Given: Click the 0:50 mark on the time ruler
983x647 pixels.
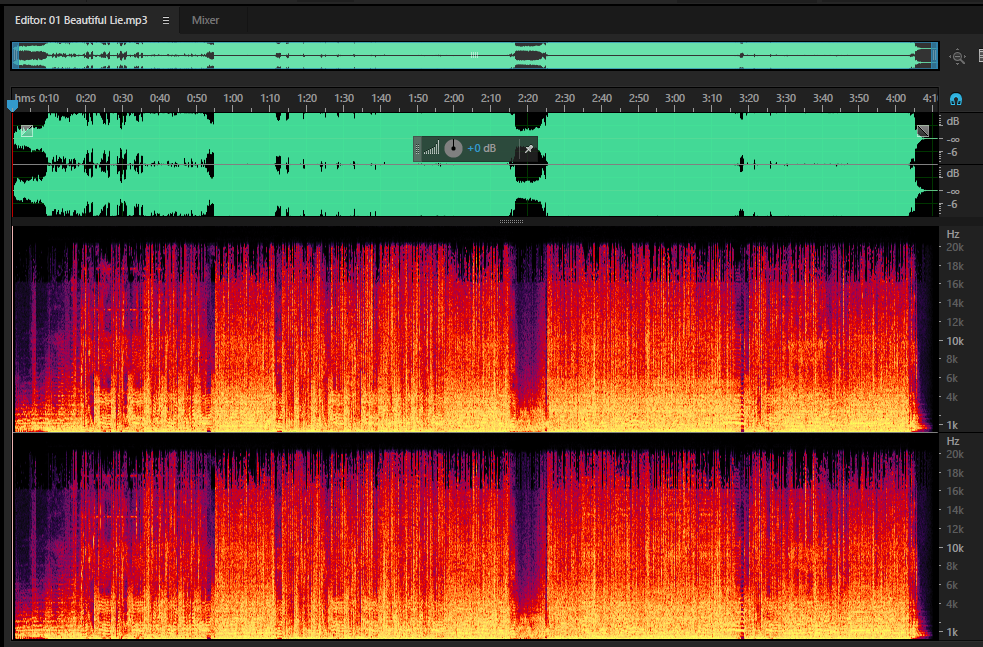Looking at the screenshot, I should 196,98.
